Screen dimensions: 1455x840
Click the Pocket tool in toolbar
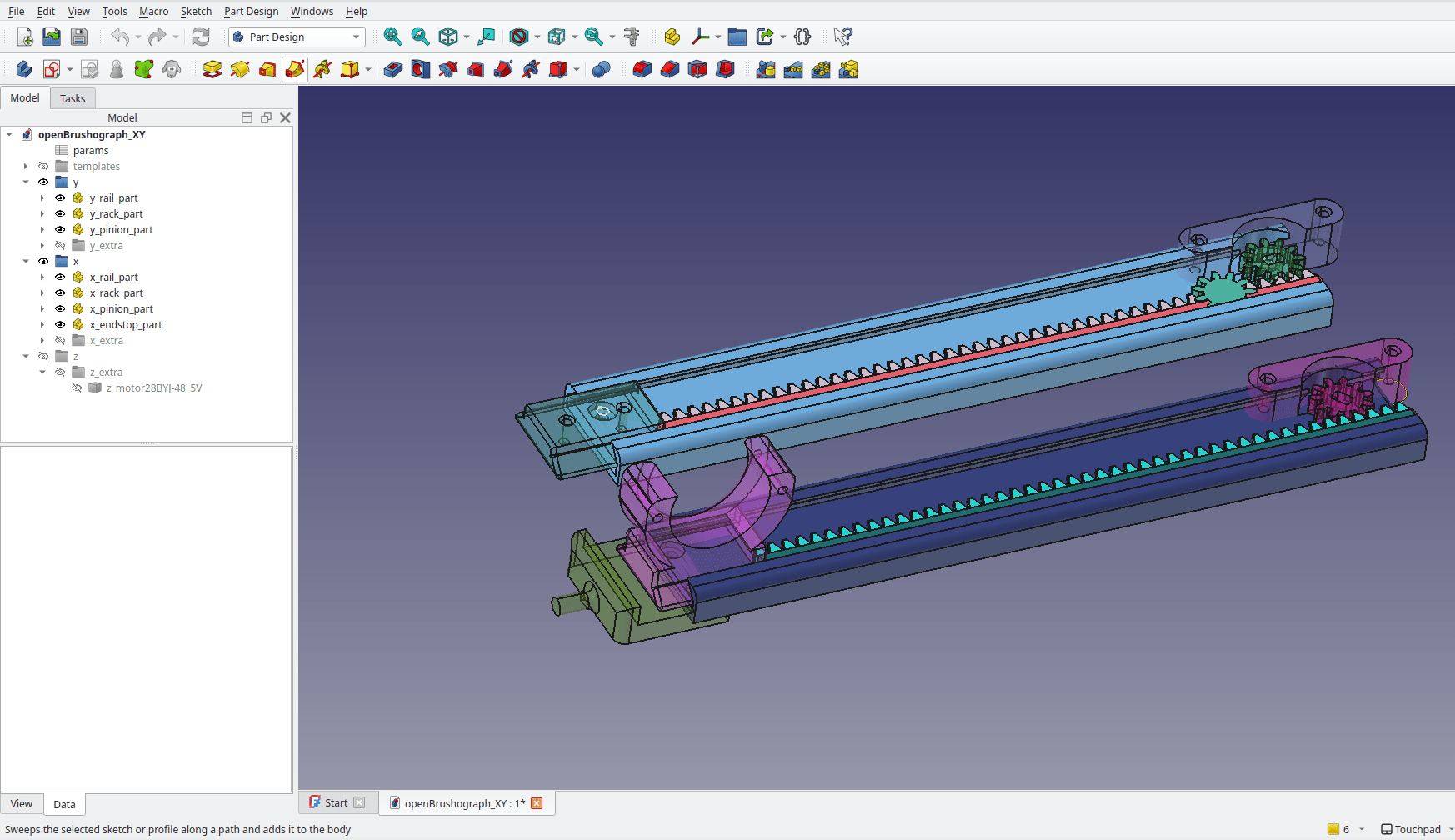point(393,70)
